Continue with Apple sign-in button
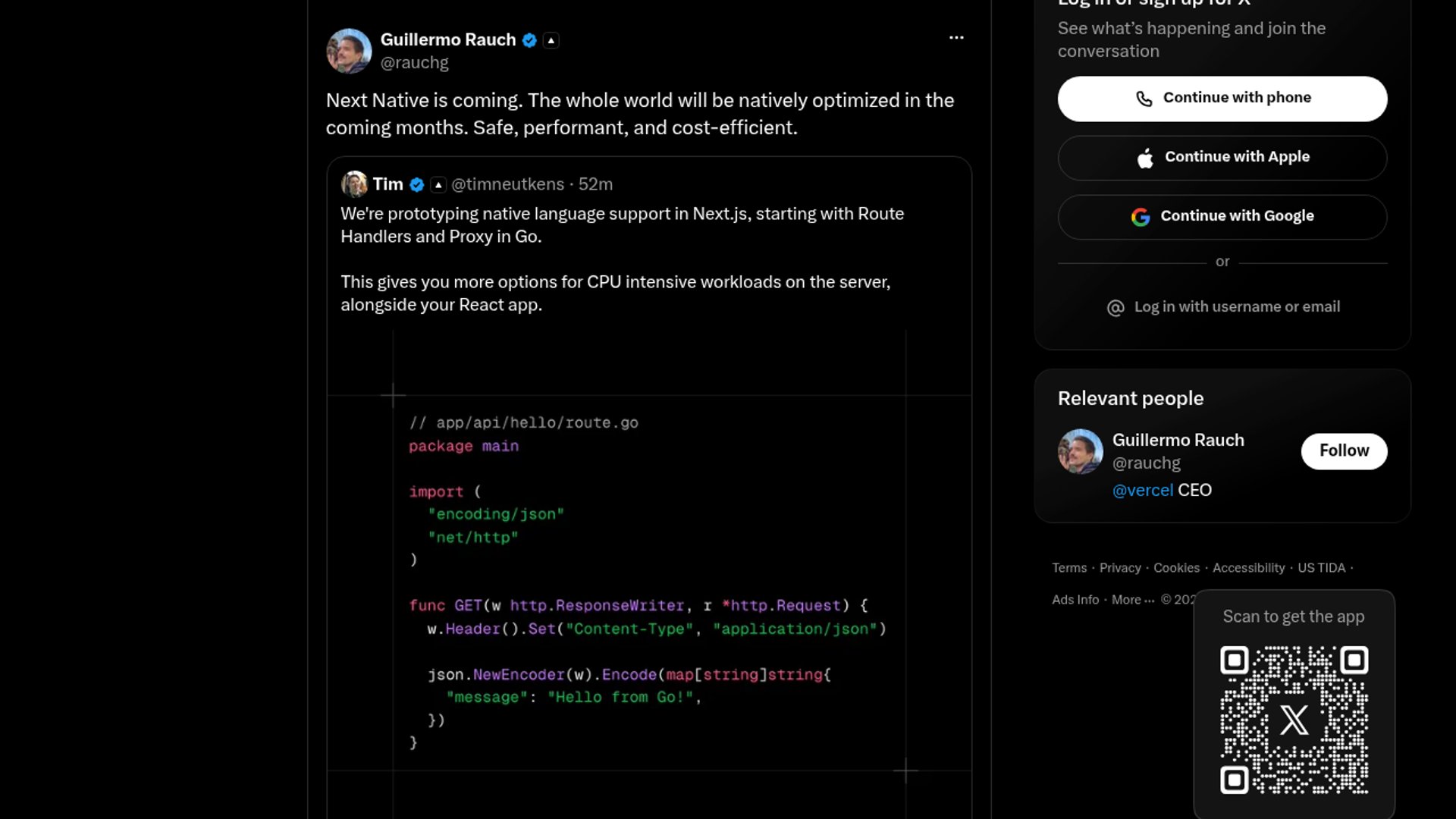The image size is (1456, 819). point(1222,158)
